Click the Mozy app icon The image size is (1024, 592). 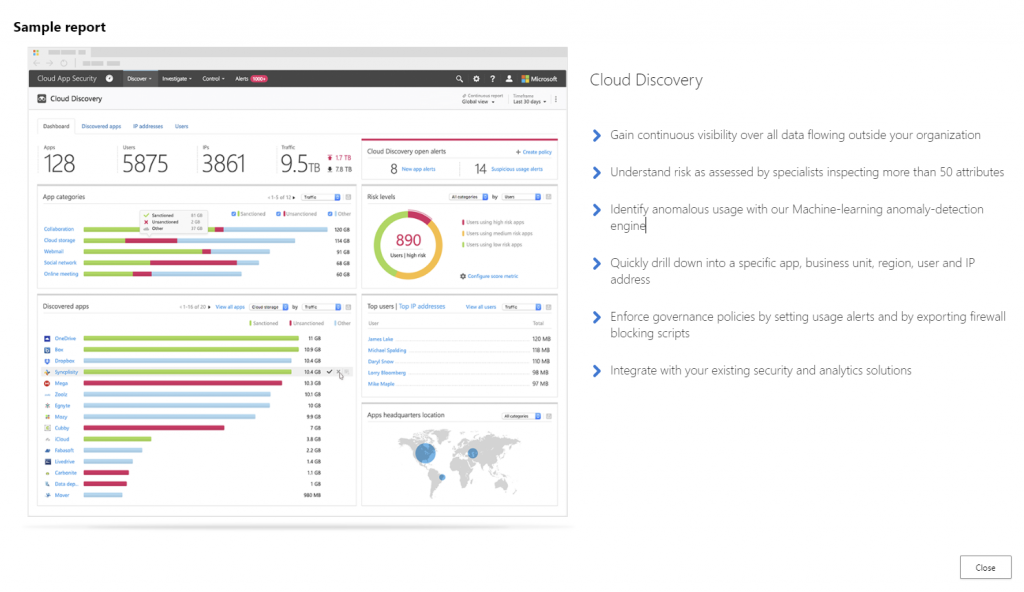[x=47, y=417]
